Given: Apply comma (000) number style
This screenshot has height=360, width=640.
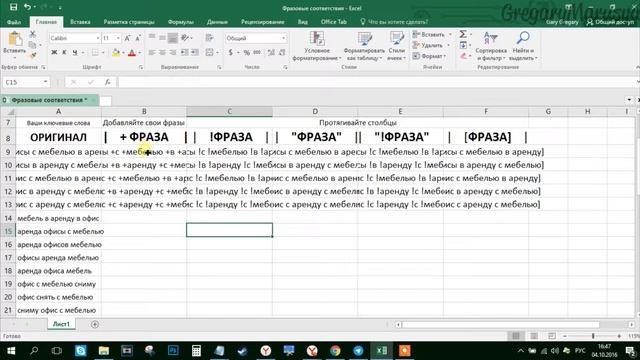Looking at the screenshot, I should tap(257, 52).
